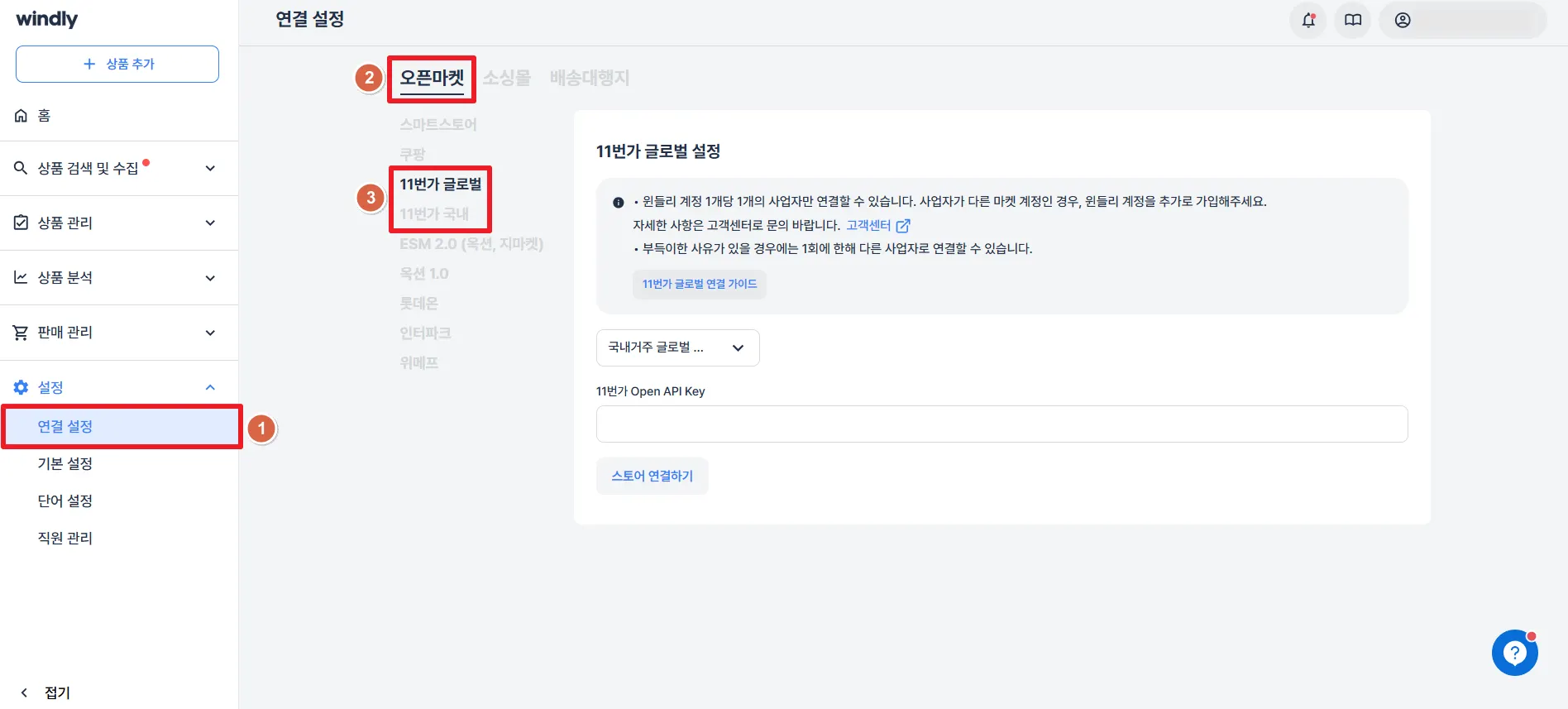Select ESM 2.0 (옥션, 지마켓)
The height and width of the screenshot is (709, 1568).
coord(471,244)
